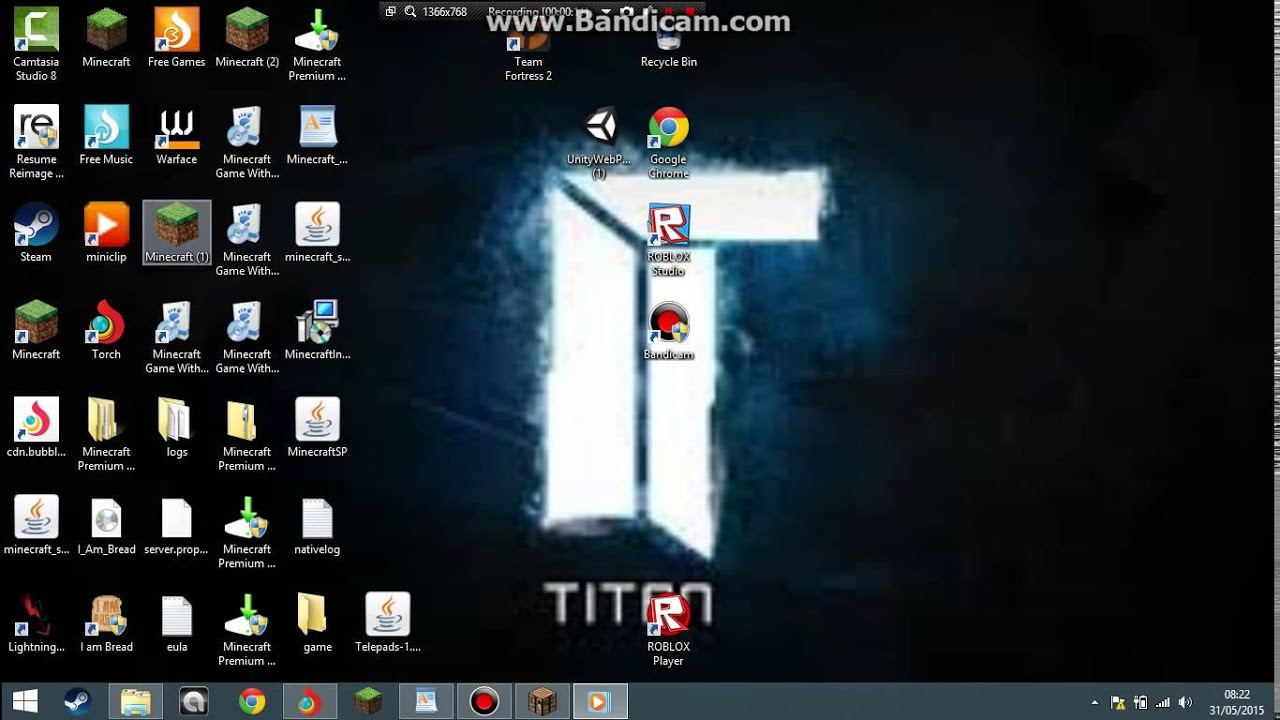
Task: Open the MinecraftIn... installer icon
Action: (x=317, y=331)
